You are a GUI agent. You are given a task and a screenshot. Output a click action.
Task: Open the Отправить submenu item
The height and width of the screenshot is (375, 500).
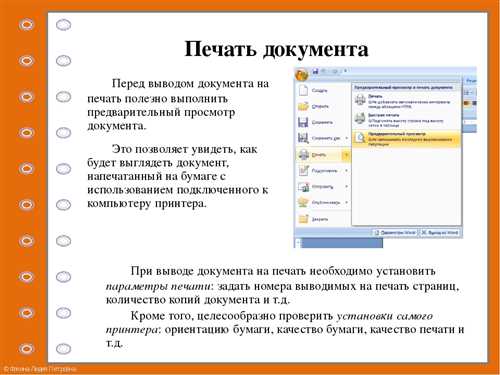pyautogui.click(x=322, y=187)
